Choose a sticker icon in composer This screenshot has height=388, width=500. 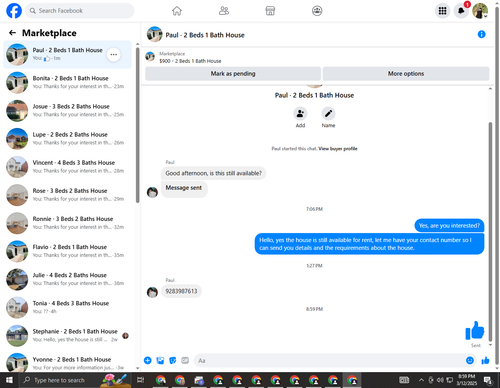(x=173, y=360)
